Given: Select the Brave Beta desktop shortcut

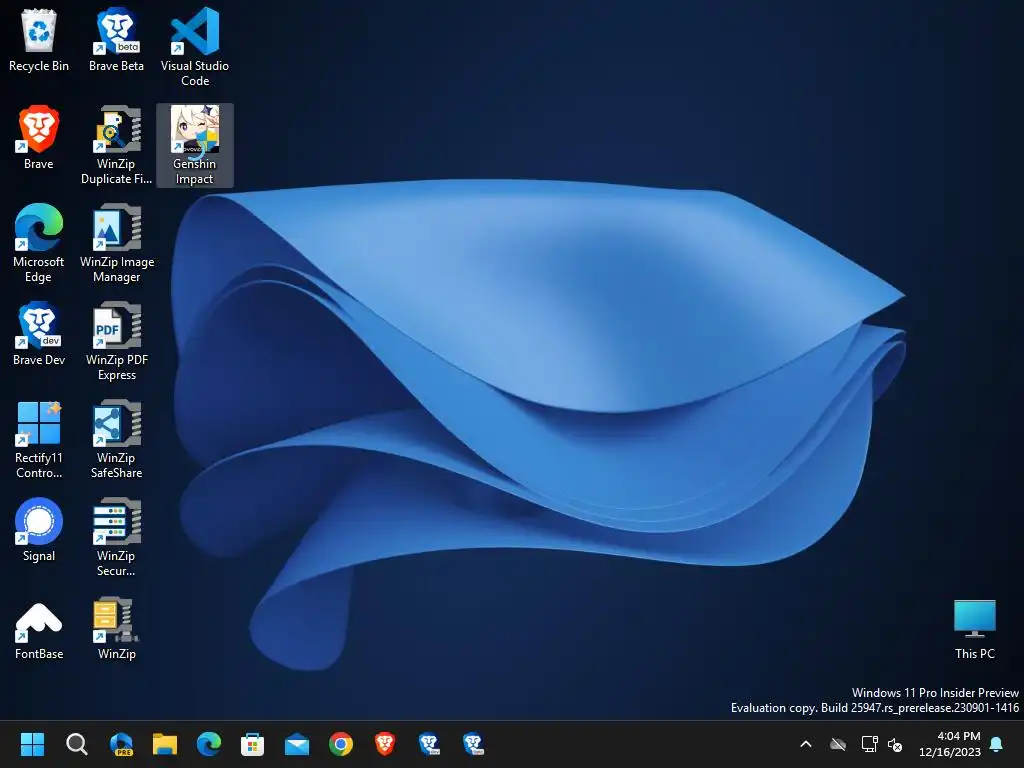Looking at the screenshot, I should [x=116, y=40].
